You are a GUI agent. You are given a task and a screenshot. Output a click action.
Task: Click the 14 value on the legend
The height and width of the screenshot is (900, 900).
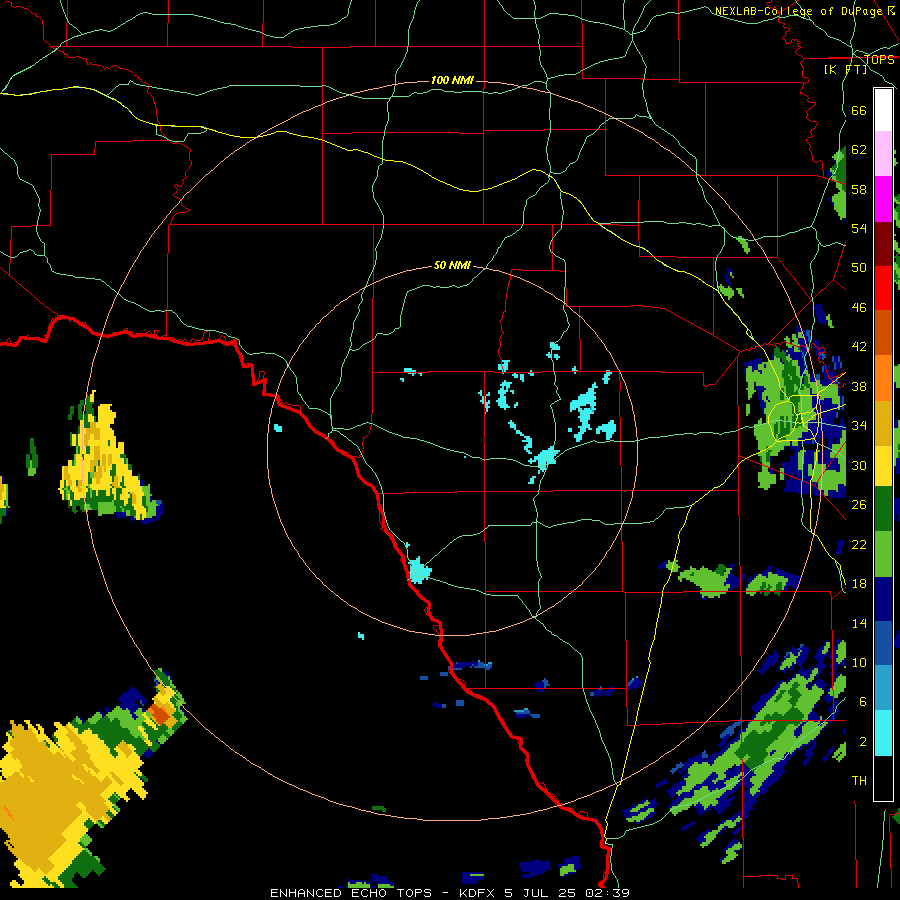click(x=859, y=623)
